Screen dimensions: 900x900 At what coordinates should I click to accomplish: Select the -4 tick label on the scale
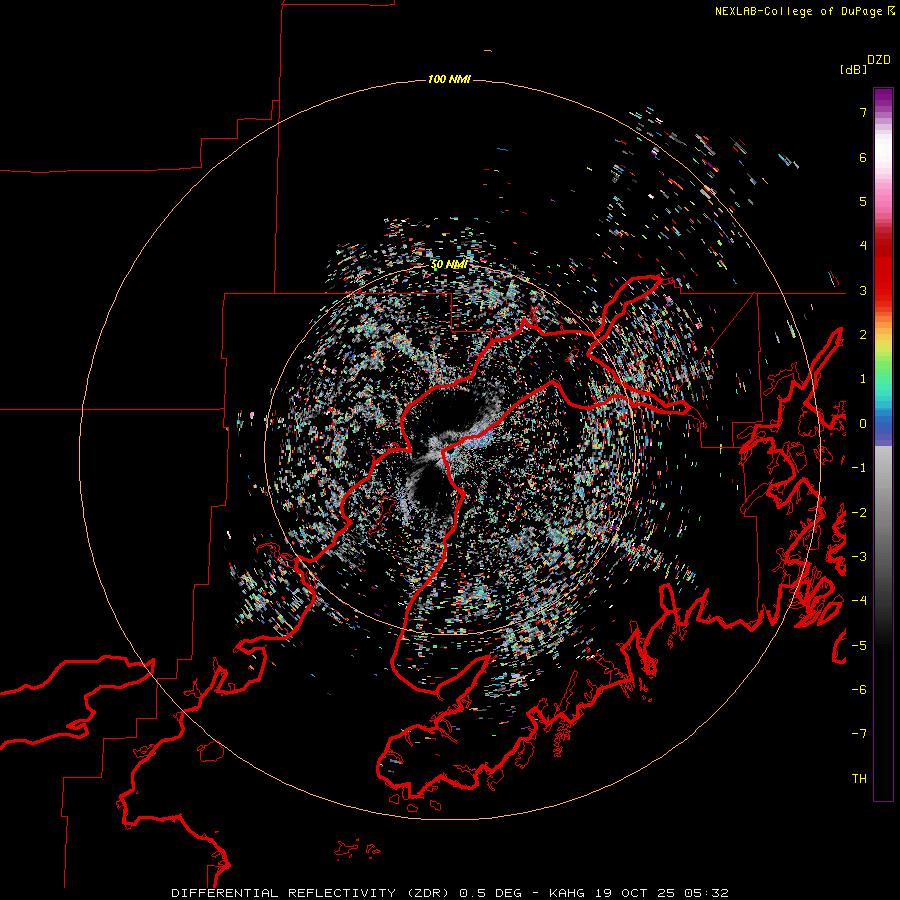point(859,601)
